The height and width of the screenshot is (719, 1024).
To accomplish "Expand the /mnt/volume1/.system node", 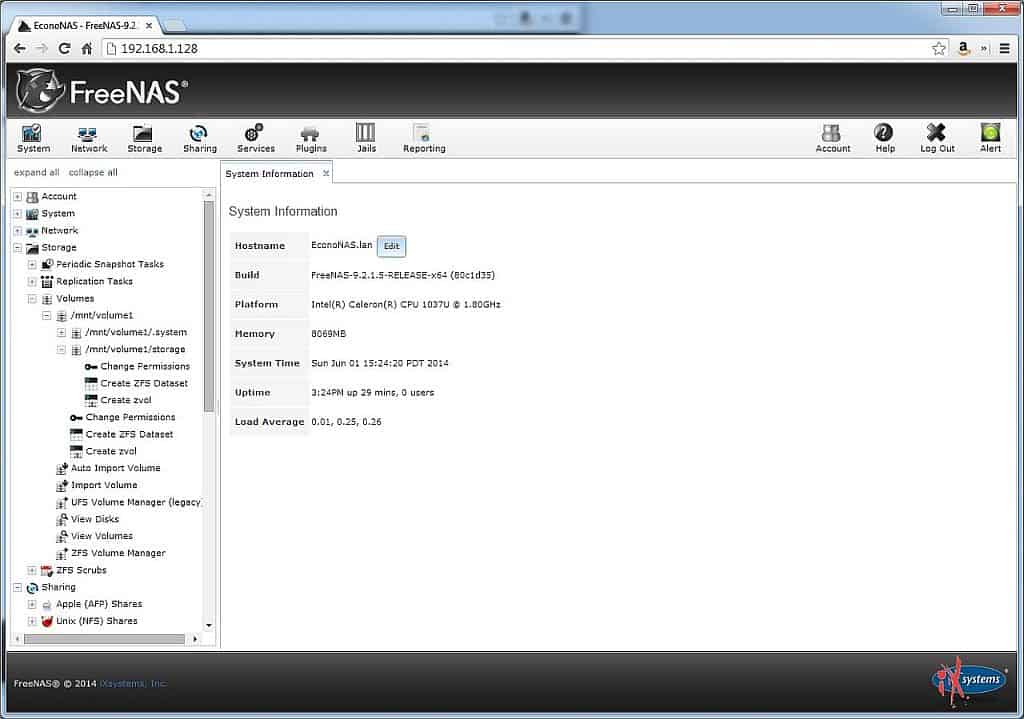I will coord(61,332).
